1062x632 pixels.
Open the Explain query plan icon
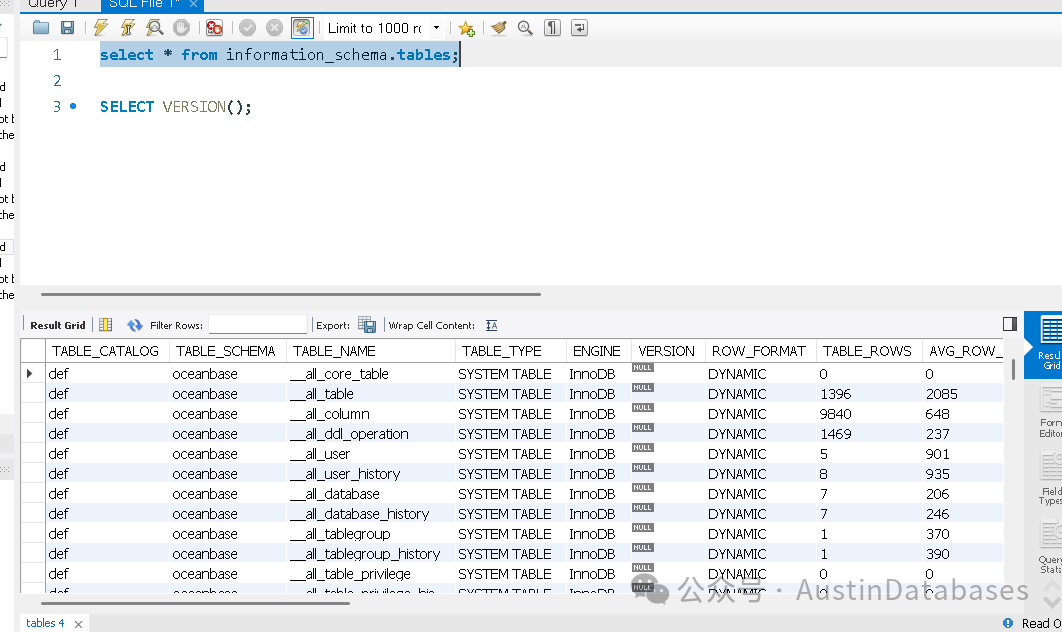coord(155,27)
